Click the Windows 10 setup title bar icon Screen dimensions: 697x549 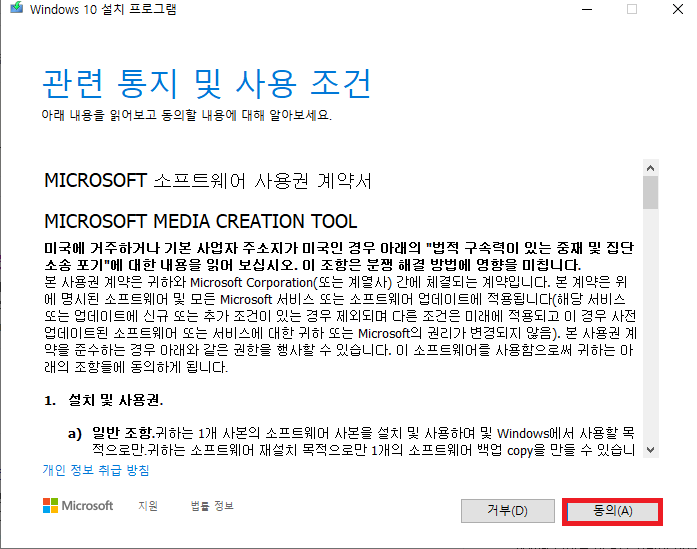click(16, 8)
